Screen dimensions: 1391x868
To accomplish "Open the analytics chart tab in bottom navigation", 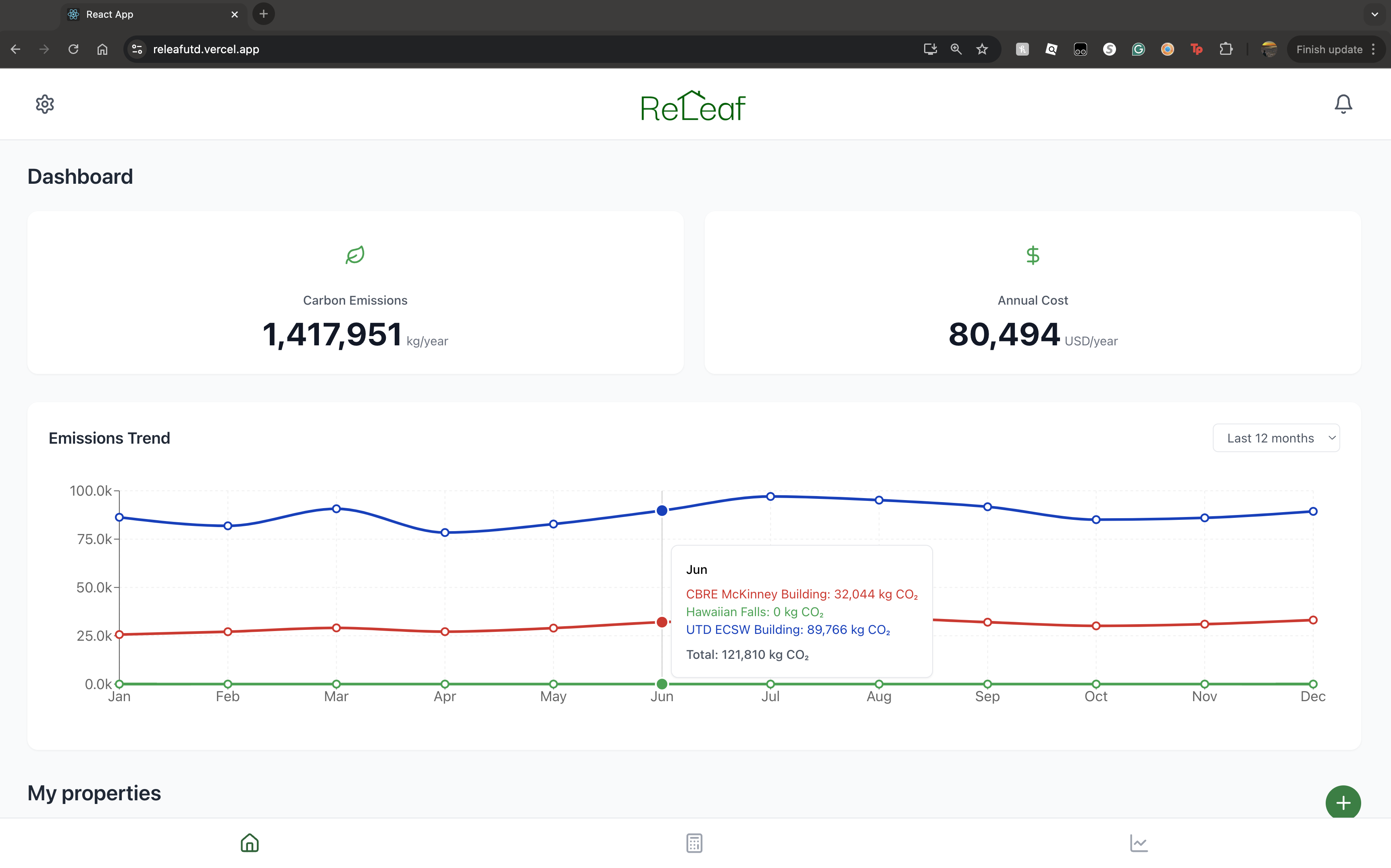I will click(x=1138, y=843).
